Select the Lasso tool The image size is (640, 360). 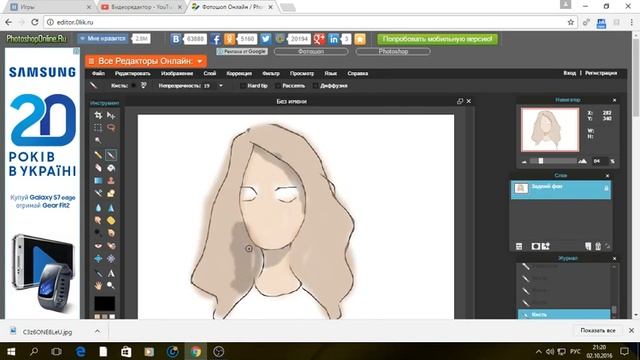(x=111, y=128)
